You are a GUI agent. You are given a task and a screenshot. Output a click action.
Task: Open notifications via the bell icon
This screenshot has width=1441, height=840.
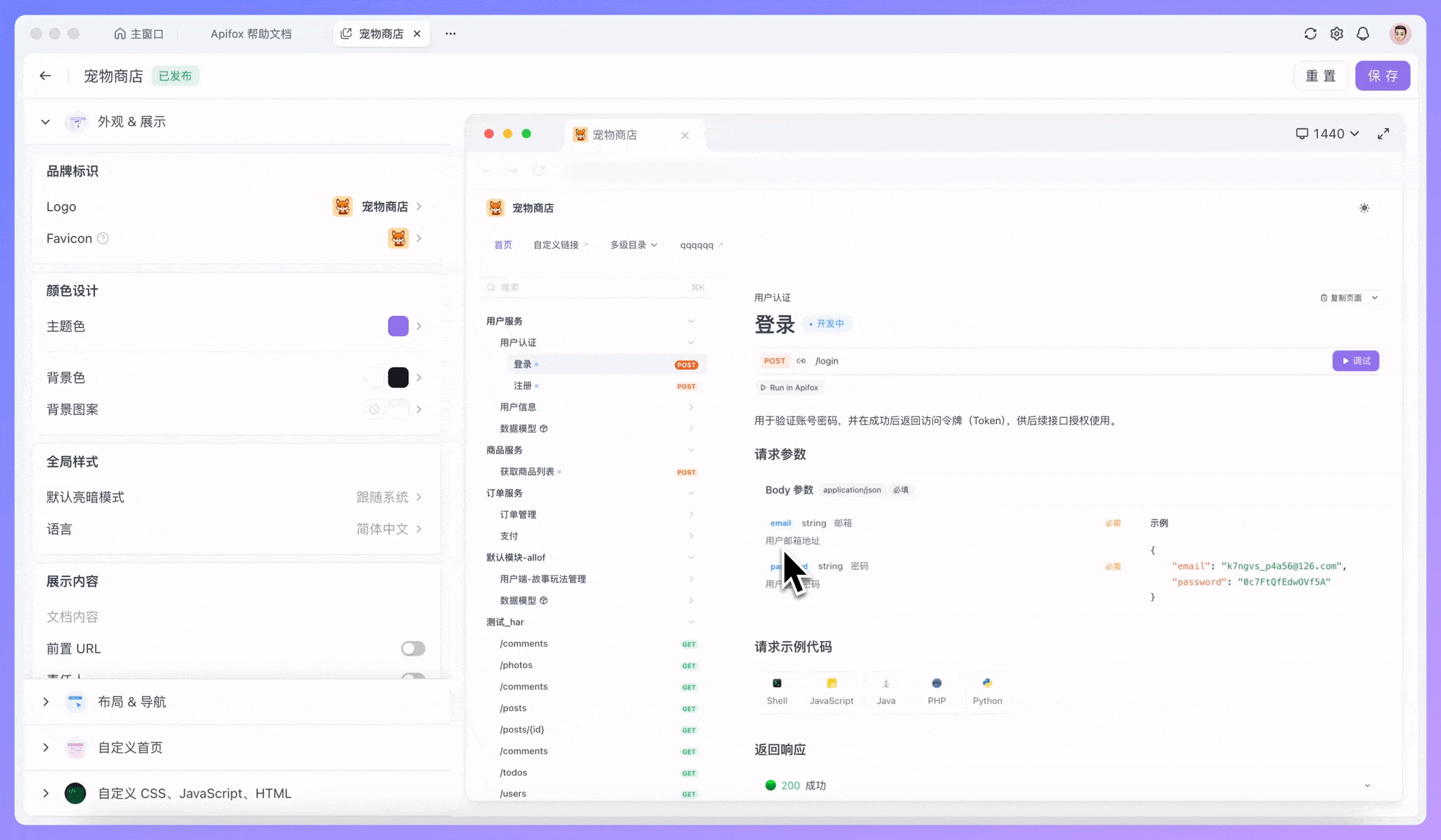coord(1362,33)
